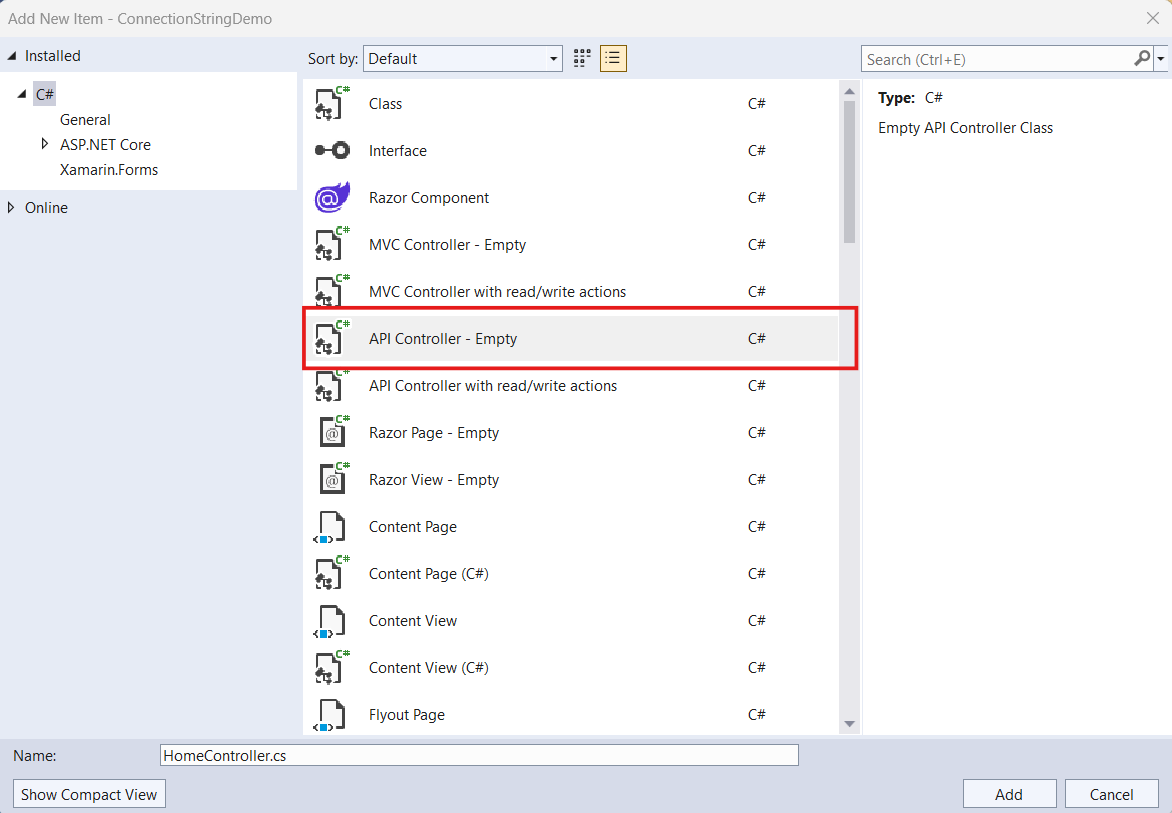Switch to small icons grid view
The image size is (1172, 813).
tap(582, 58)
